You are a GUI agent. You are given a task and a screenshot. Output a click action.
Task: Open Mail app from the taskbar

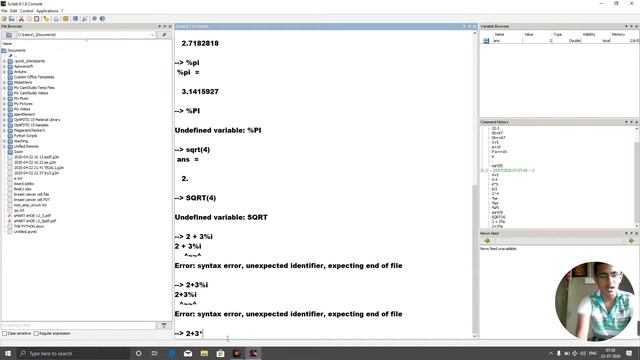(x=188, y=353)
